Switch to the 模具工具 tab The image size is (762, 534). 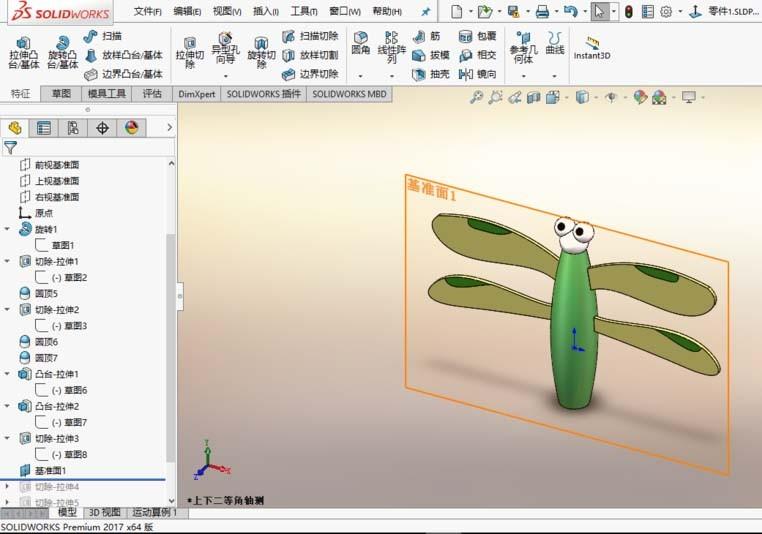pos(106,93)
